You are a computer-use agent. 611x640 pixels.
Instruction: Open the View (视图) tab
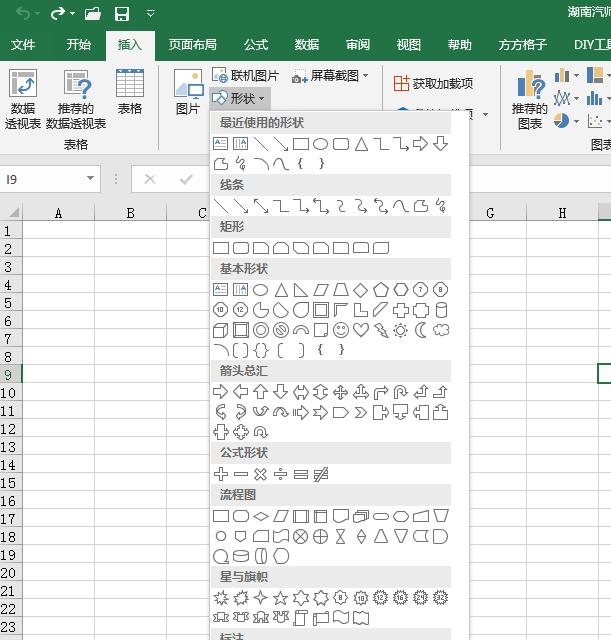409,44
